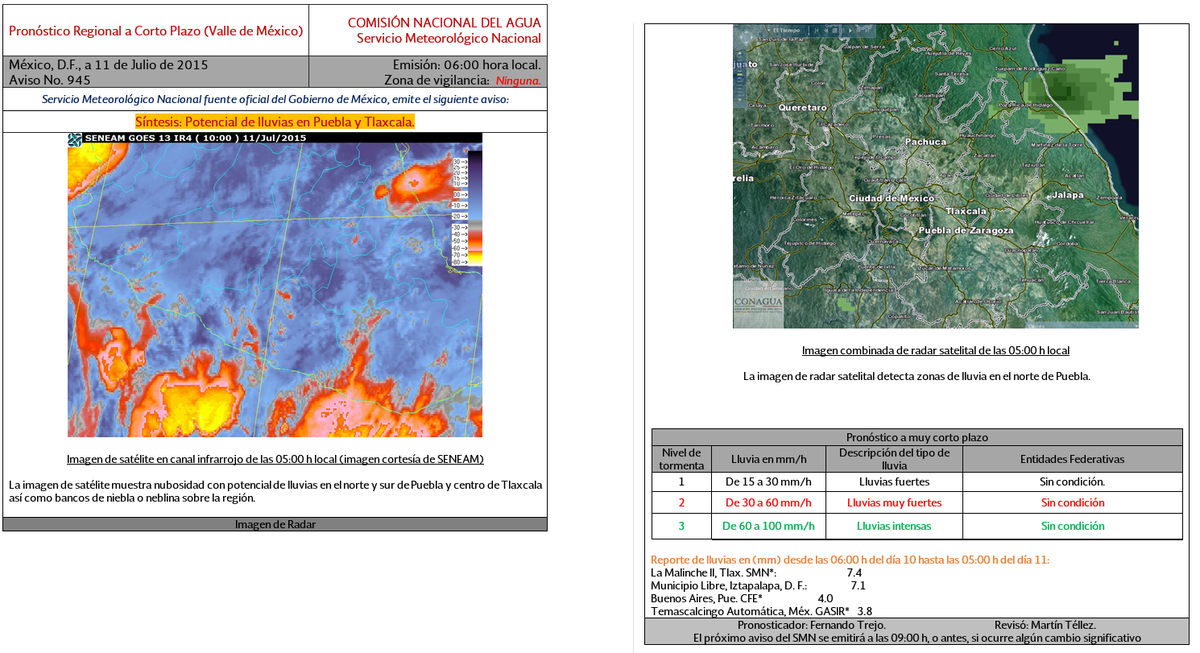This screenshot has width=1200, height=653.
Task: Click Servicio Meteorológico Nacional red subtitle
Action: 449,39
